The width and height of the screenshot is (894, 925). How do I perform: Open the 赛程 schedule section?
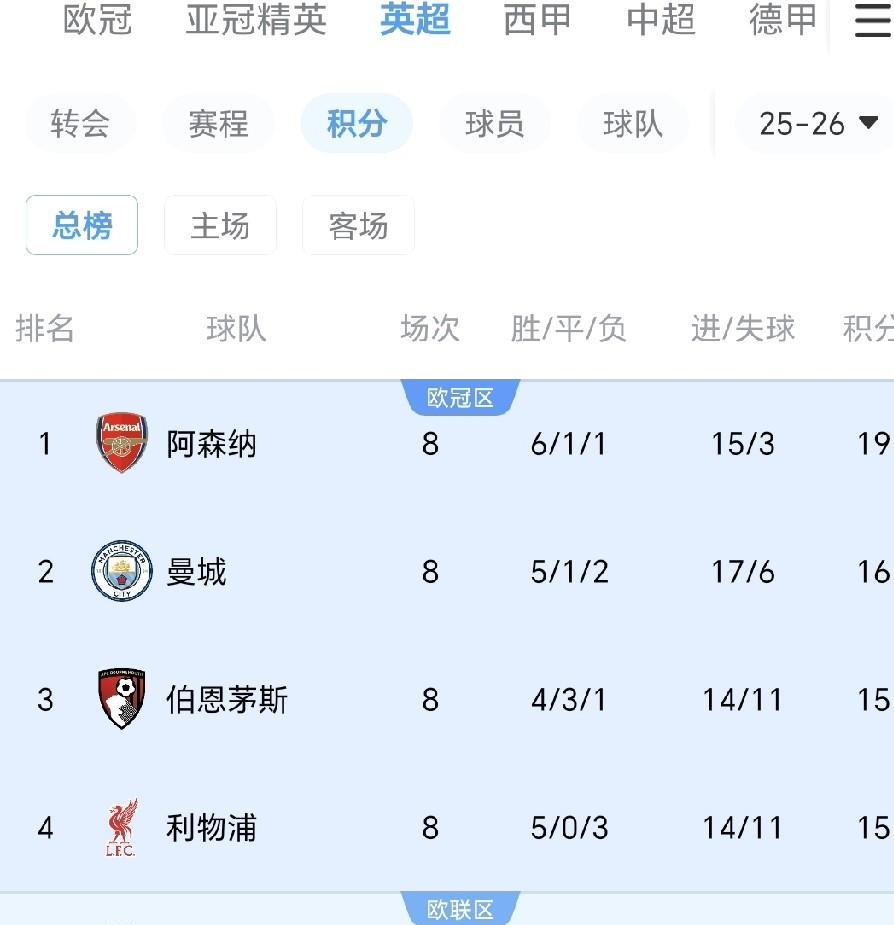(218, 124)
